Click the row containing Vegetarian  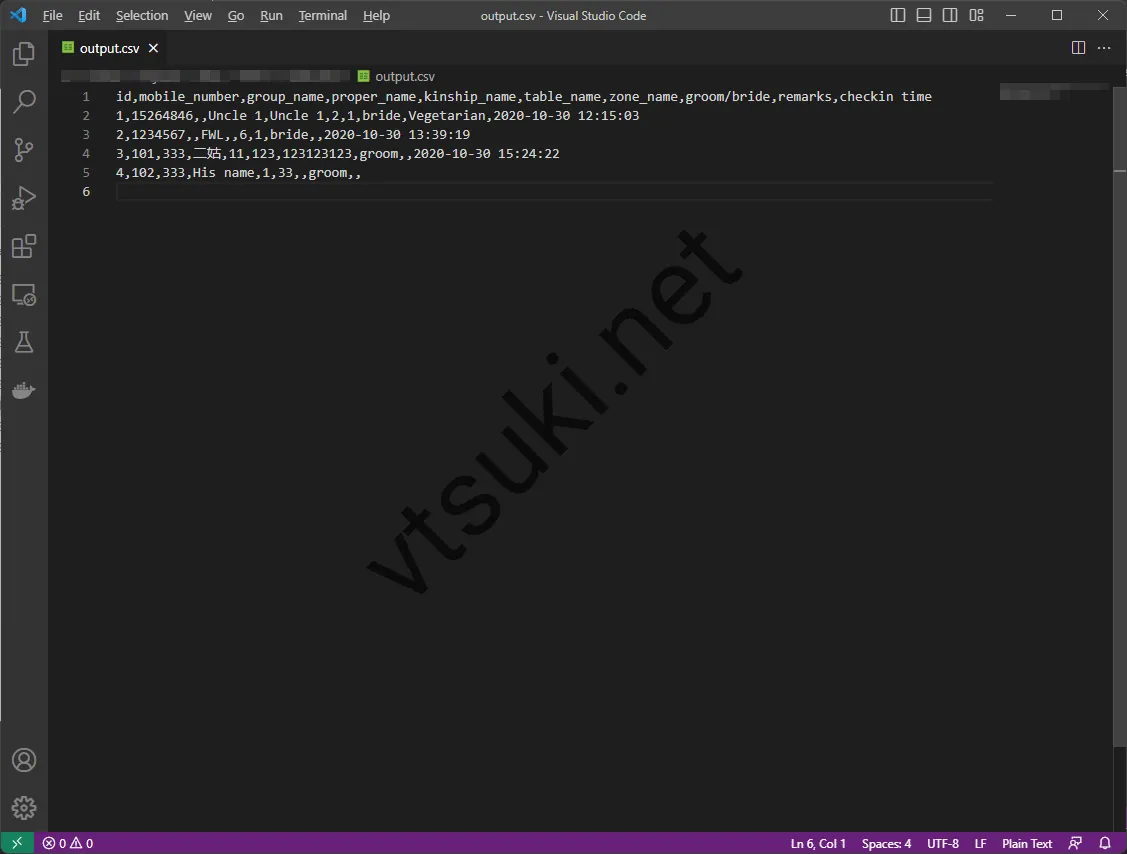(377, 115)
